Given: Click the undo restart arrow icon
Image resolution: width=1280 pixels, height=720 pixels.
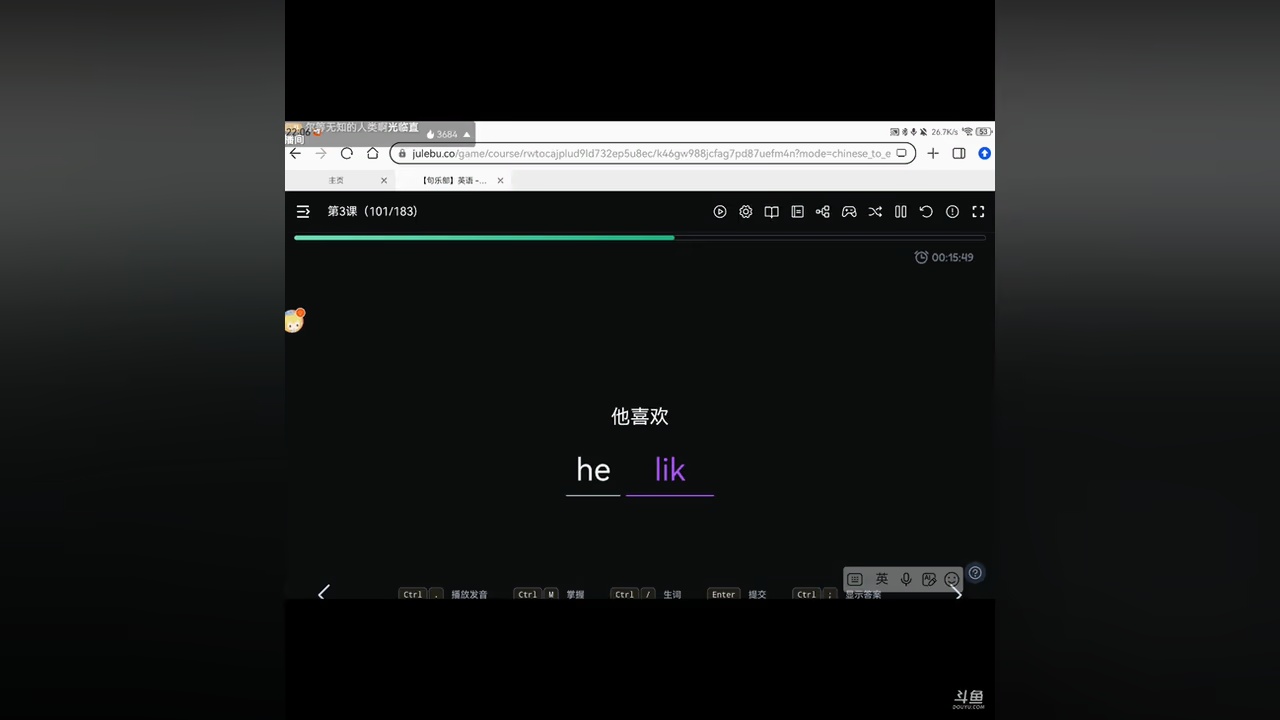Looking at the screenshot, I should click(x=926, y=212).
